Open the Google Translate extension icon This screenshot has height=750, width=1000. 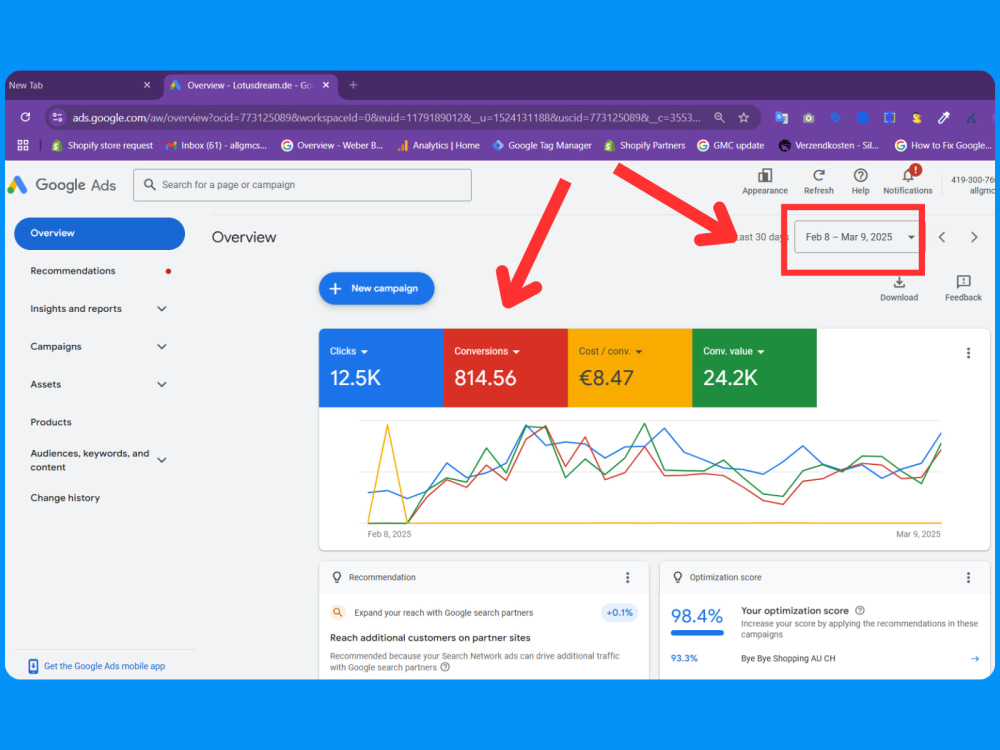[781, 117]
